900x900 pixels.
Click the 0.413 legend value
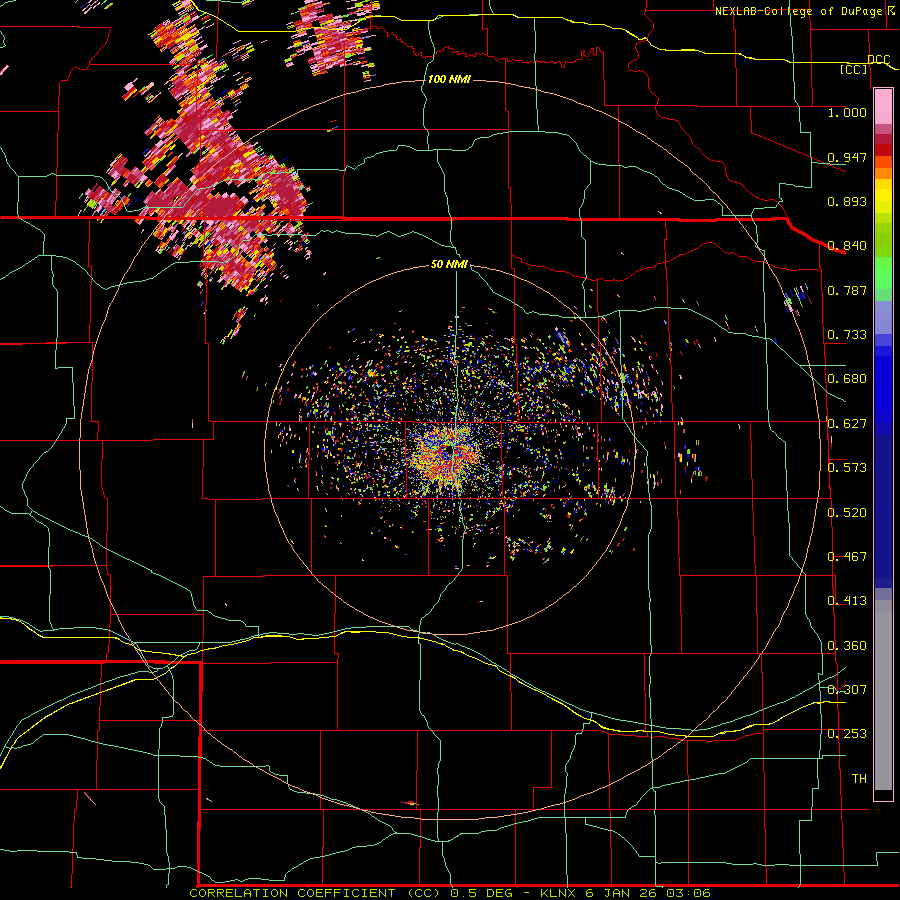point(847,600)
